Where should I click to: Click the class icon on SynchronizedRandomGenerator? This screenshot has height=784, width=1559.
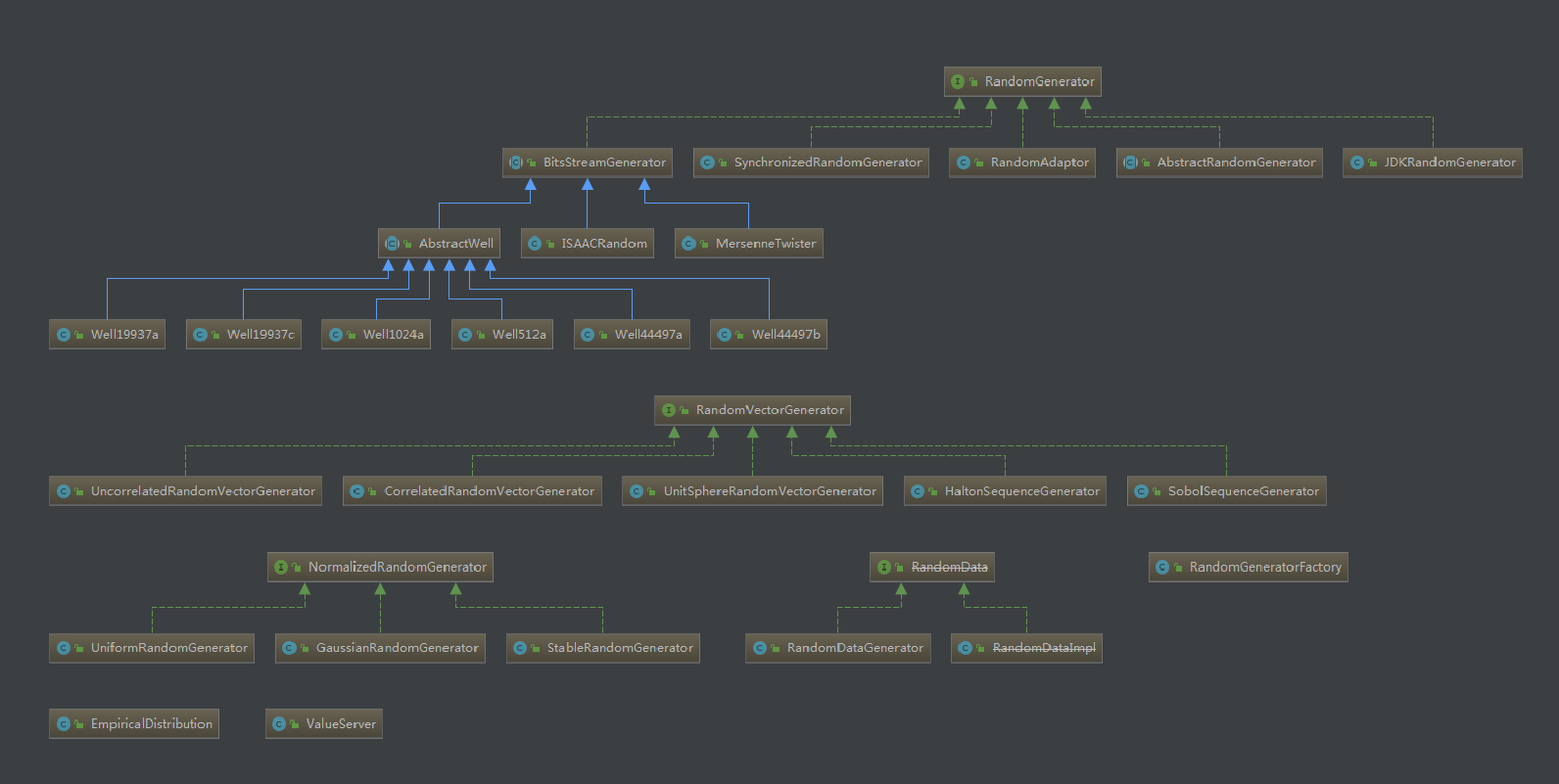coord(707,162)
